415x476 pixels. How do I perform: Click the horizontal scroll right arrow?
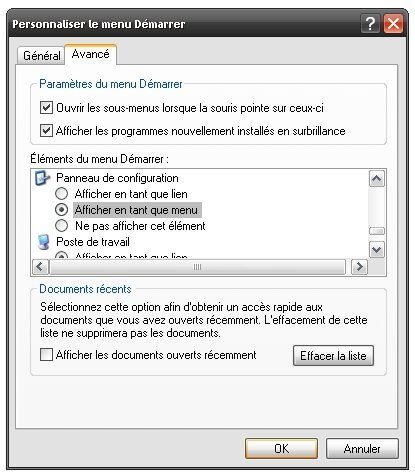[359, 267]
